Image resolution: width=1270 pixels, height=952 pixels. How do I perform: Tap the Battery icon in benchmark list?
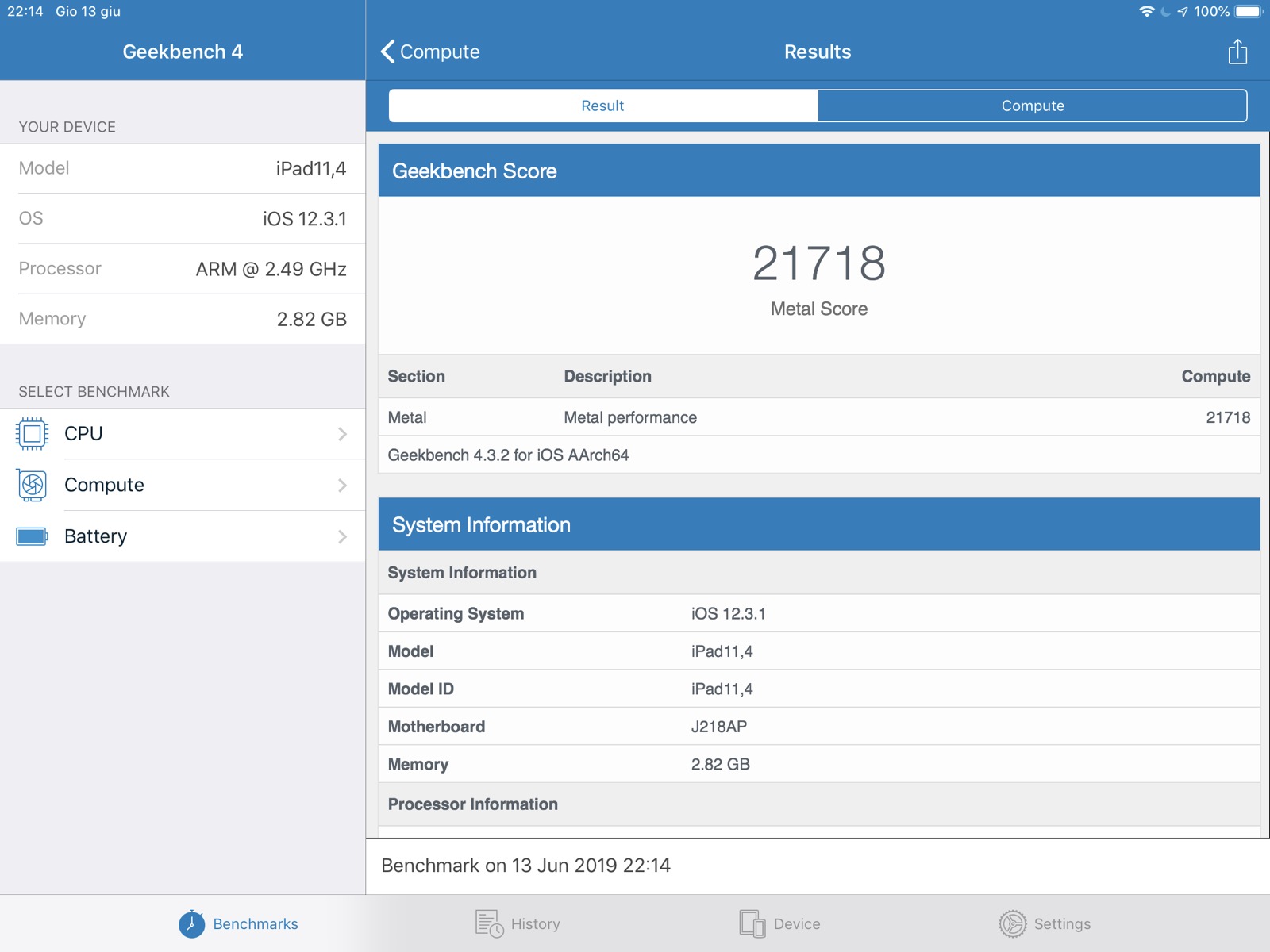pos(32,537)
